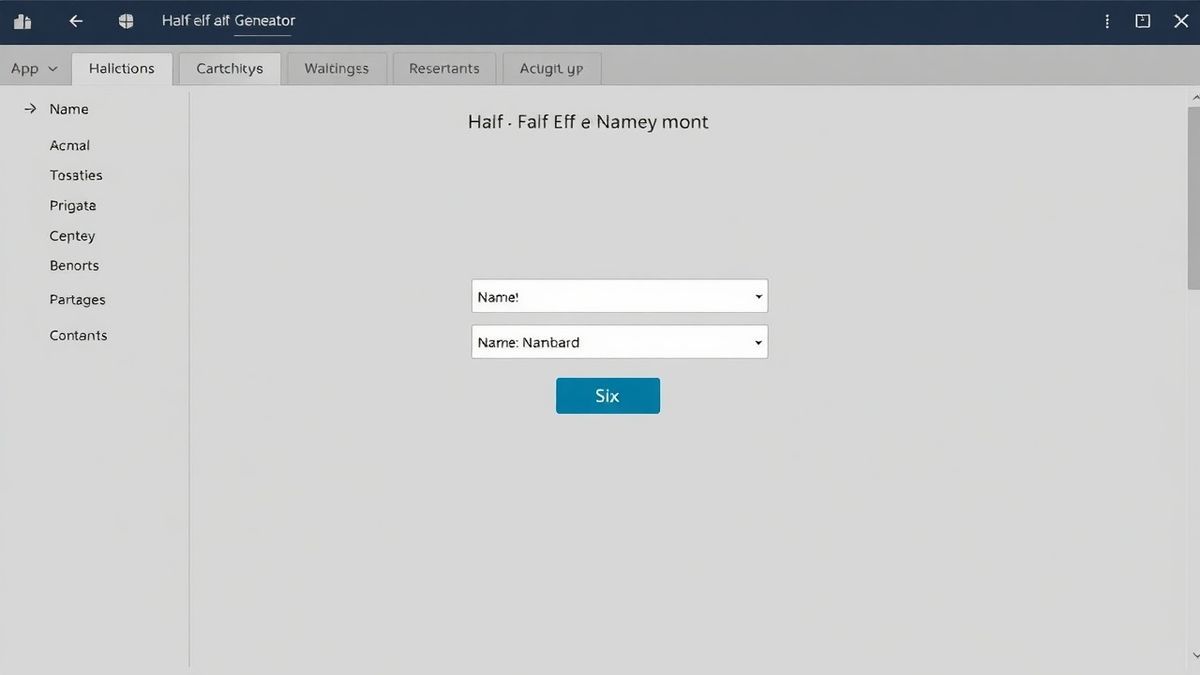1200x675 pixels.
Task: Expand the App dropdown menu
Action: (34, 69)
